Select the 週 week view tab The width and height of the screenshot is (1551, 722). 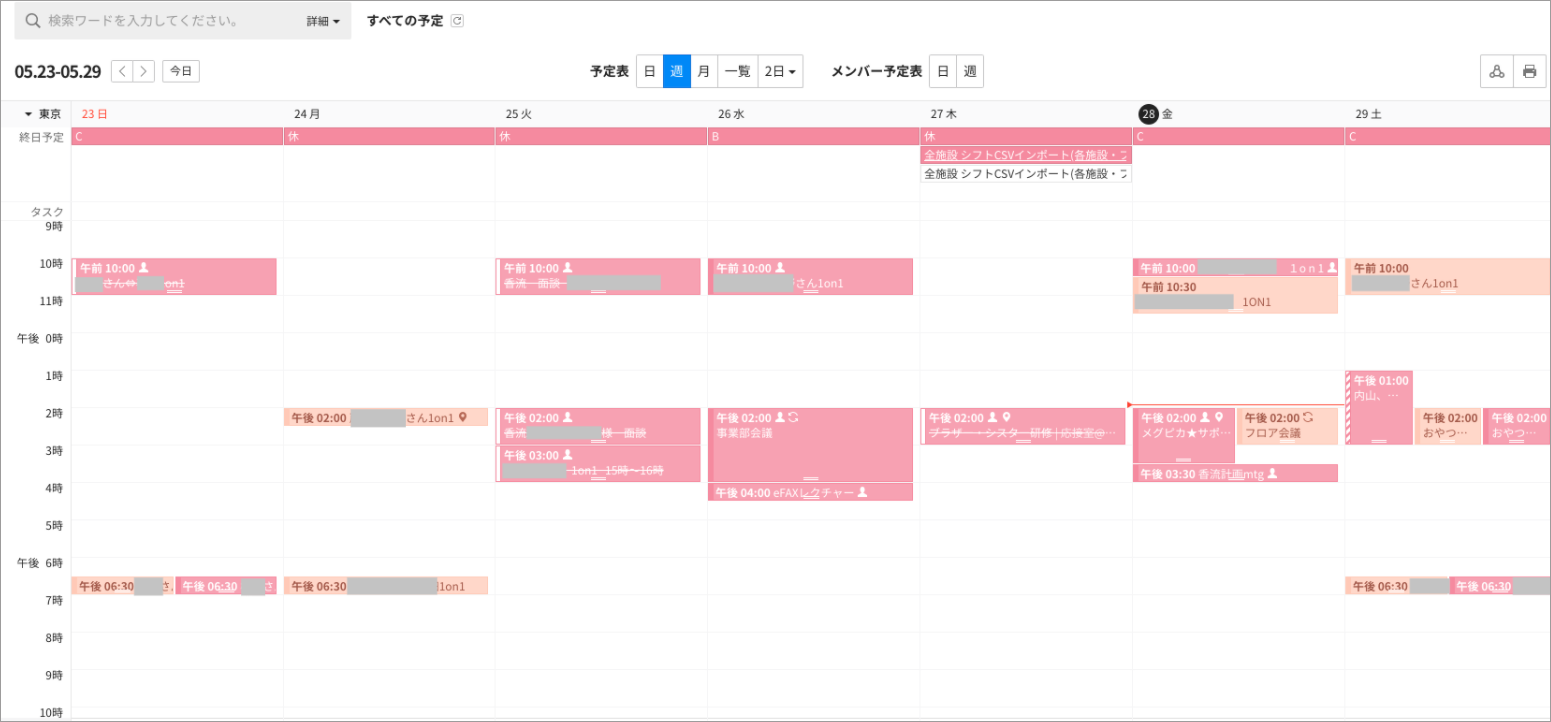(677, 71)
